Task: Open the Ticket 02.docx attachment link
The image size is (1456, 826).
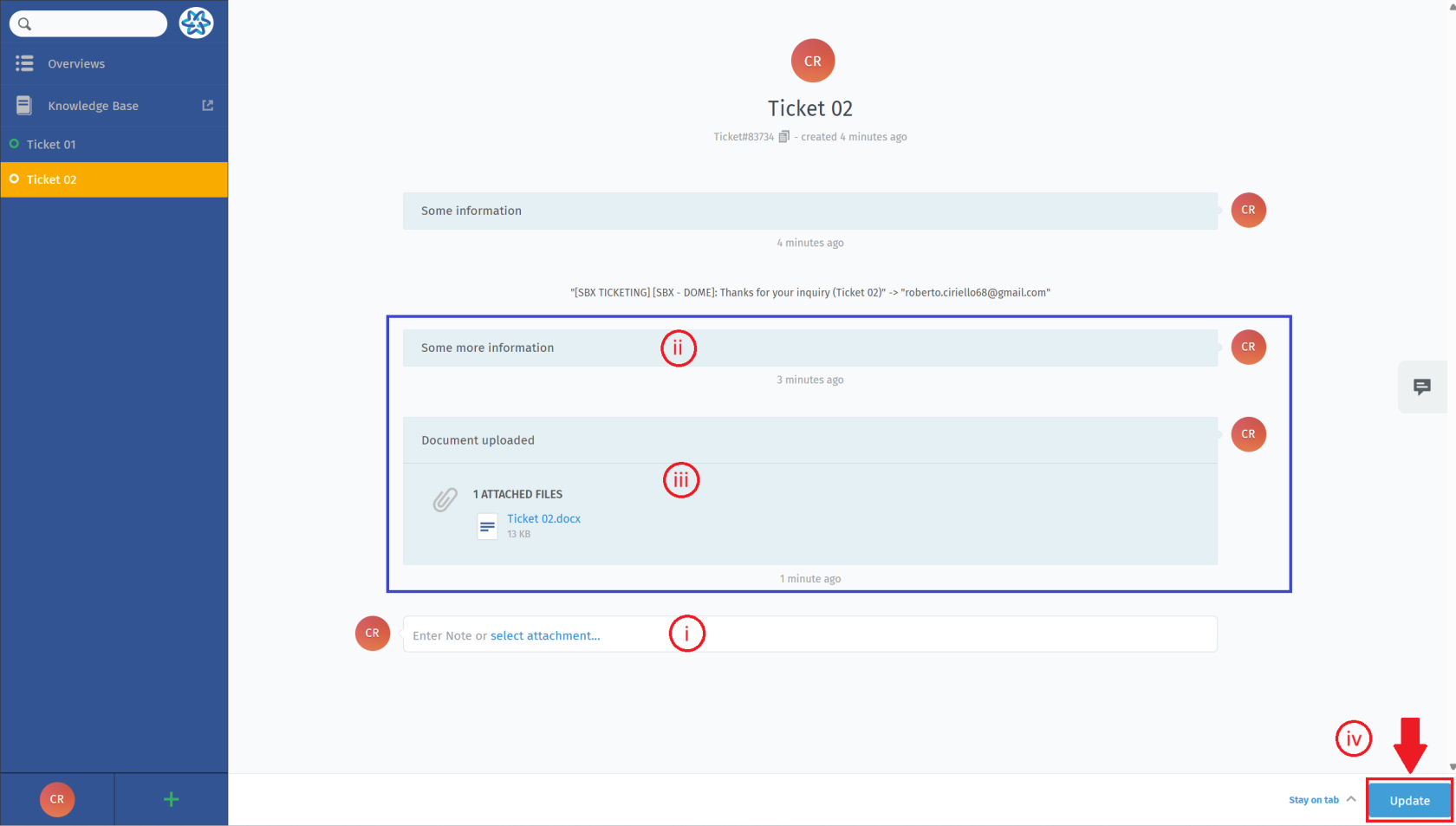Action: 543,518
